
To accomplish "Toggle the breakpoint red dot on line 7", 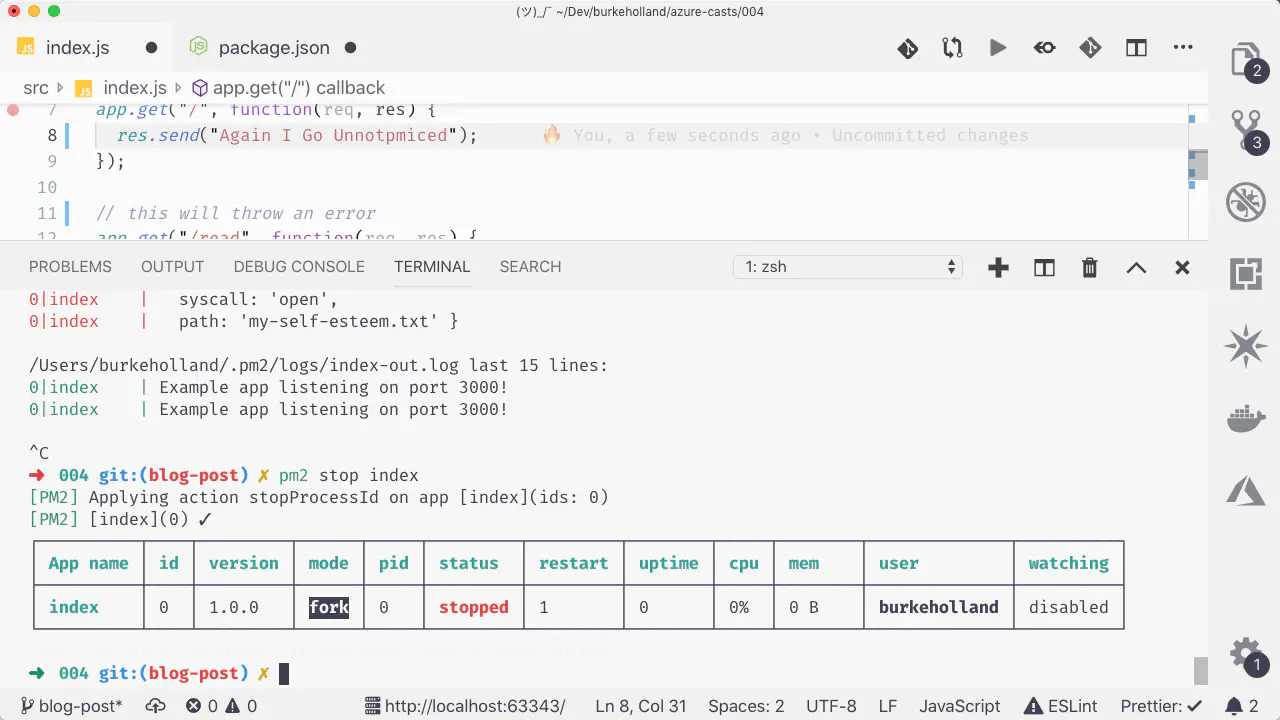I will 13,109.
